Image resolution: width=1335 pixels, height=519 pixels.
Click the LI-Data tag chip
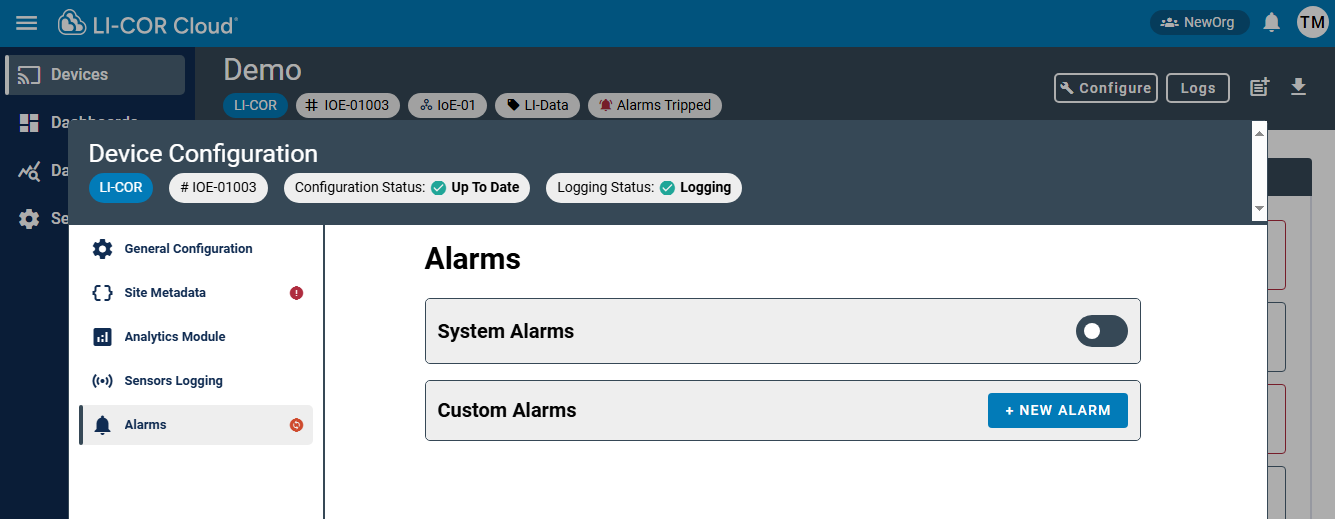pyautogui.click(x=537, y=105)
